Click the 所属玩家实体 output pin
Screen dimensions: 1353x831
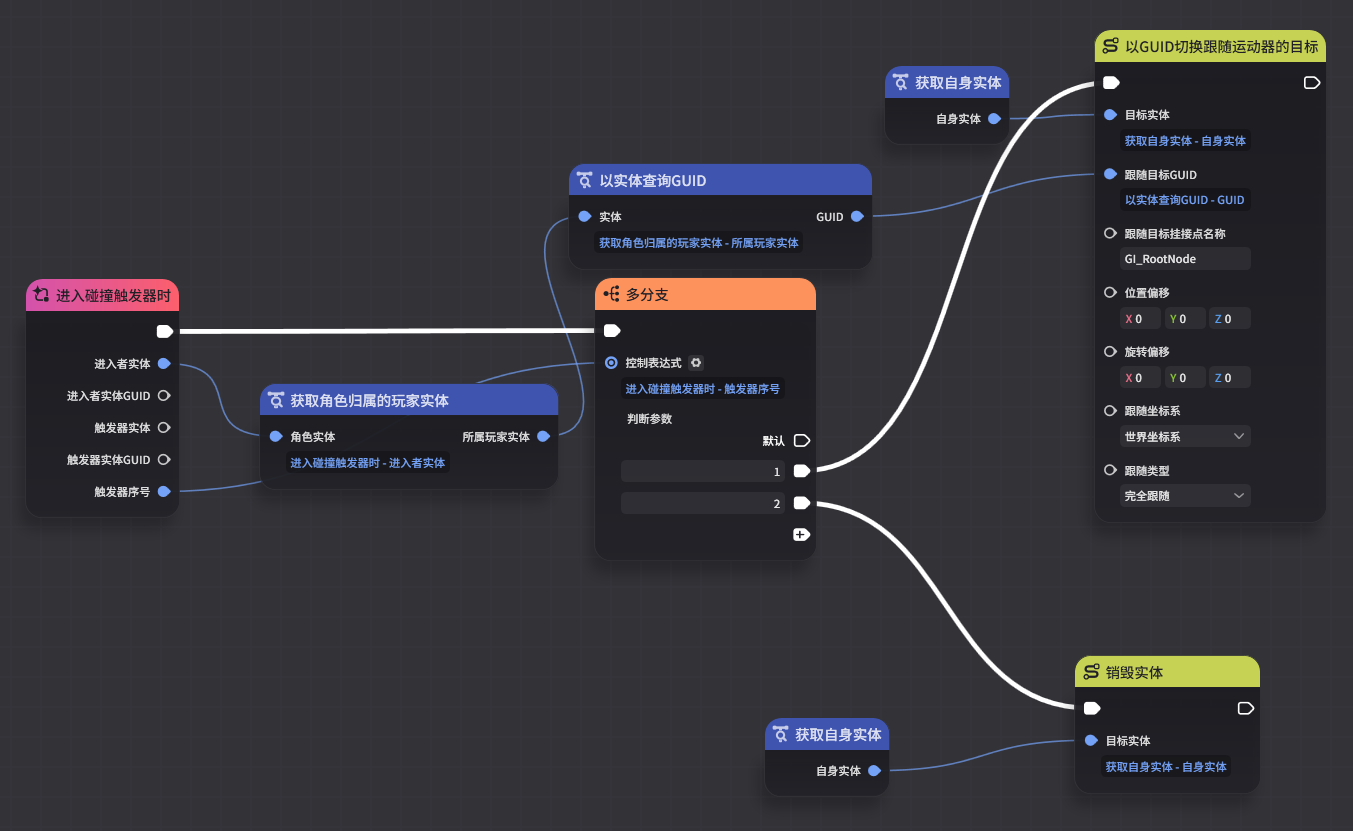(x=543, y=437)
